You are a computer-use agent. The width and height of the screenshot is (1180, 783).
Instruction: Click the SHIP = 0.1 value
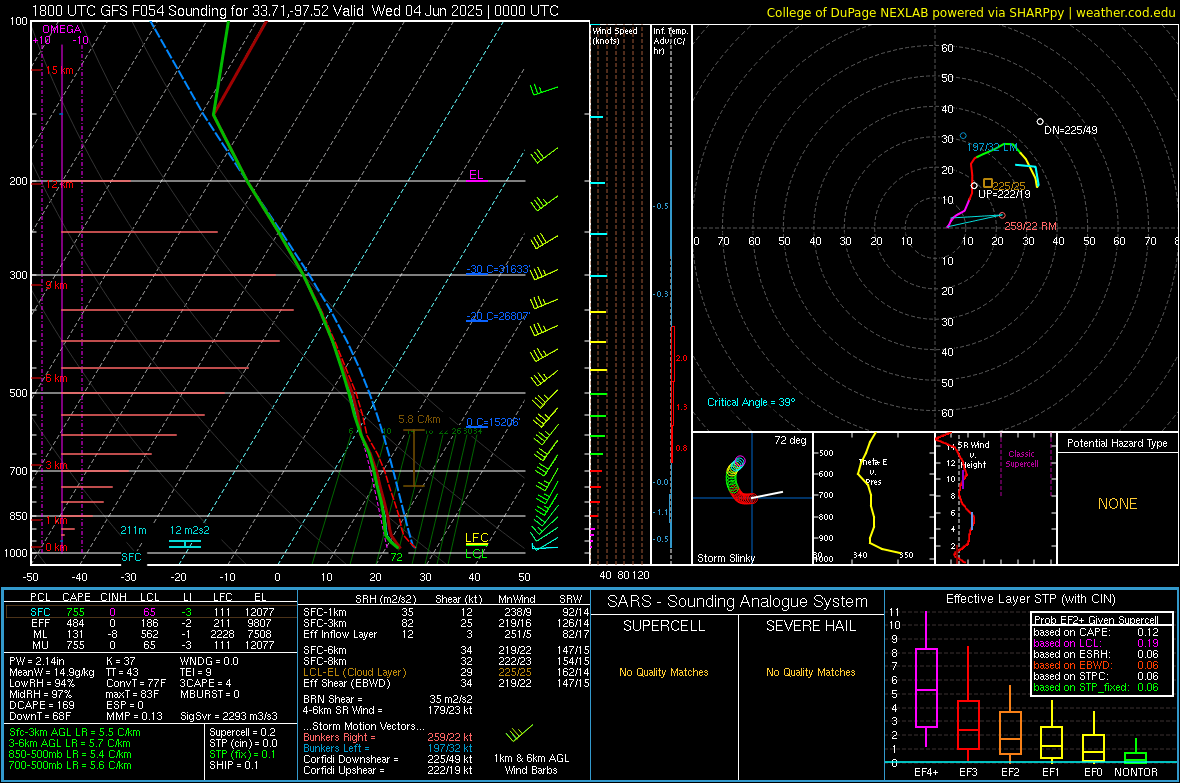234,765
